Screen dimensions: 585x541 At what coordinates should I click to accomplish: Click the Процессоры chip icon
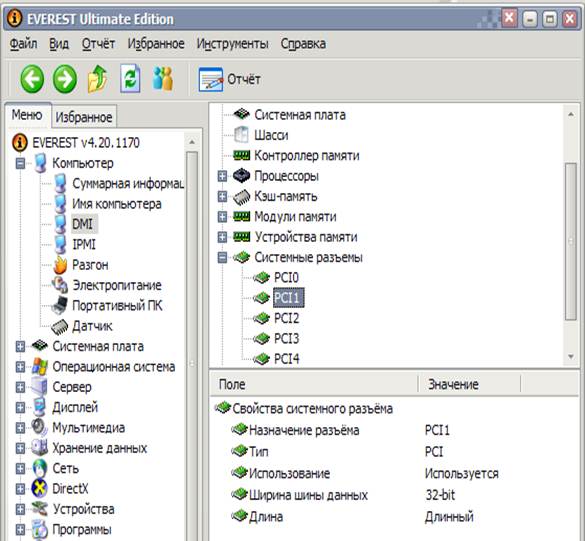click(241, 175)
